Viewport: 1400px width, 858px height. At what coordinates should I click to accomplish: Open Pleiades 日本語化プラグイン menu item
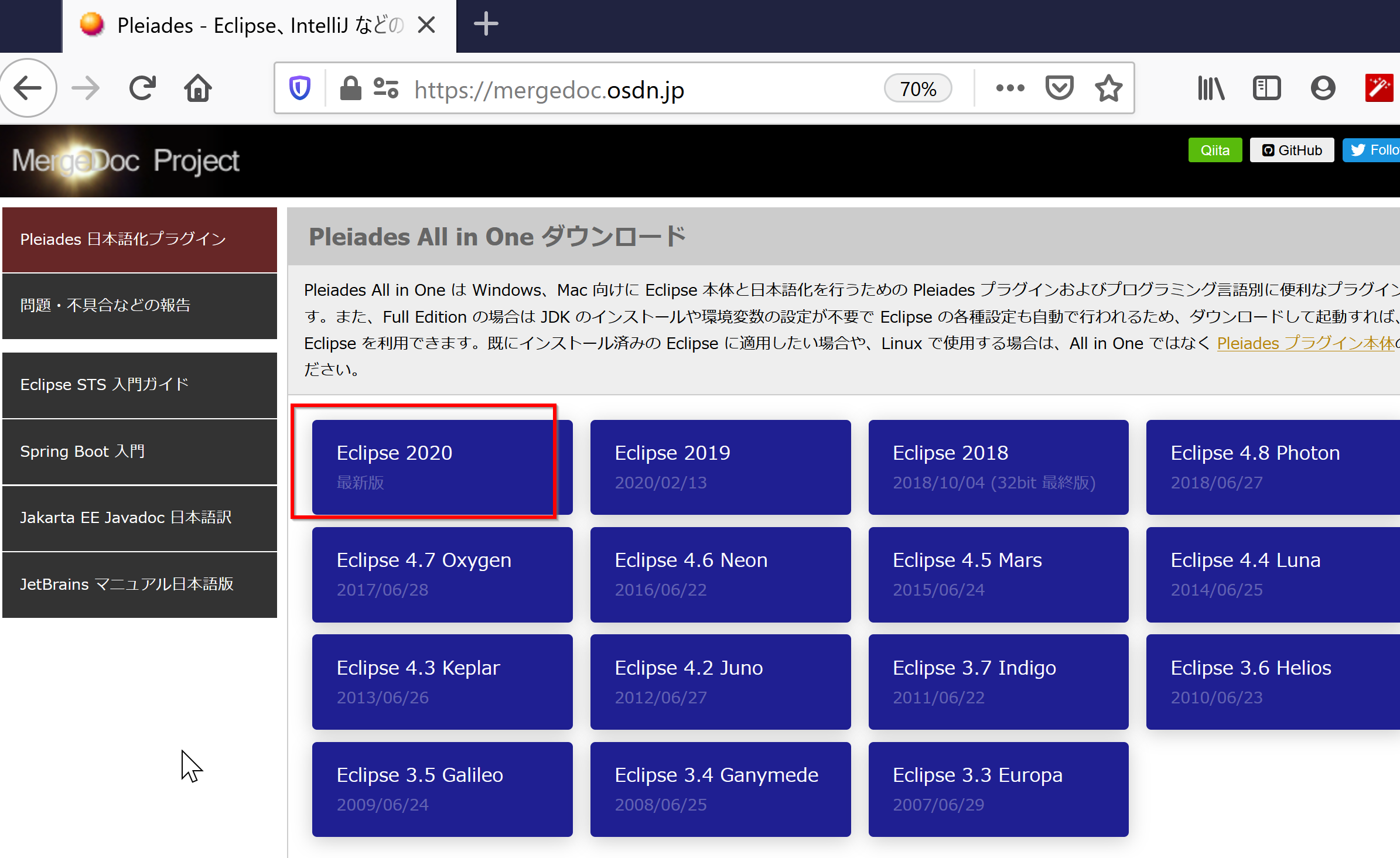tap(139, 240)
